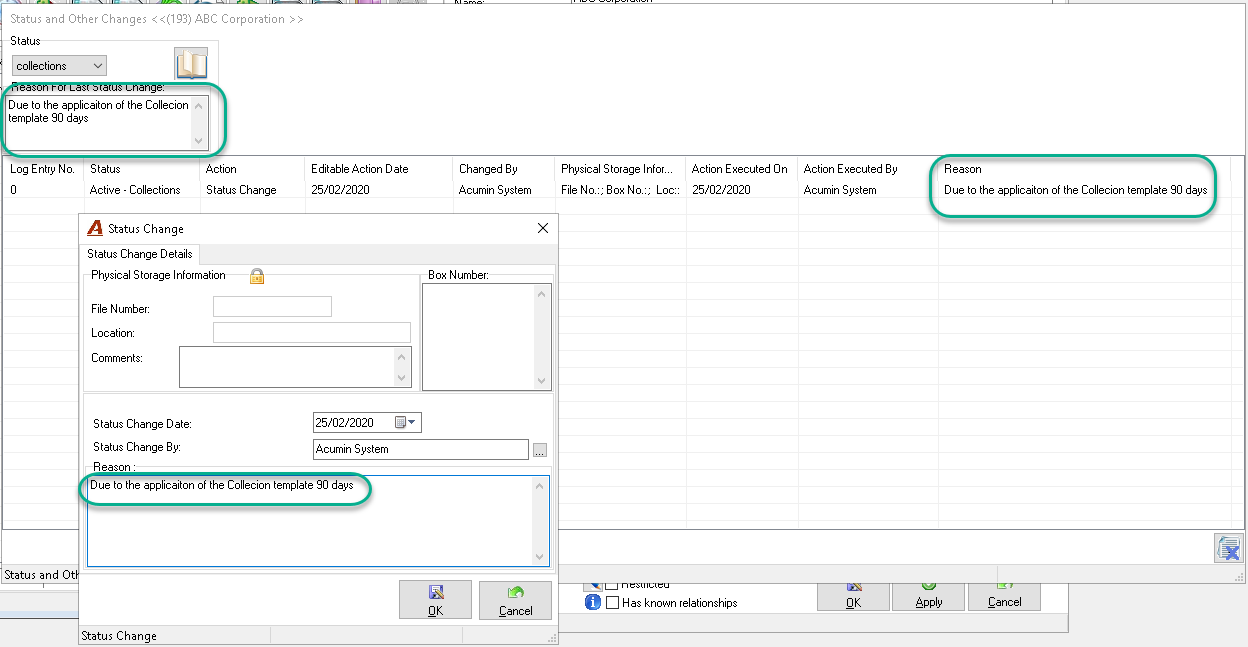Select the Status Change cell under Action
The width and height of the screenshot is (1248, 647).
(241, 190)
